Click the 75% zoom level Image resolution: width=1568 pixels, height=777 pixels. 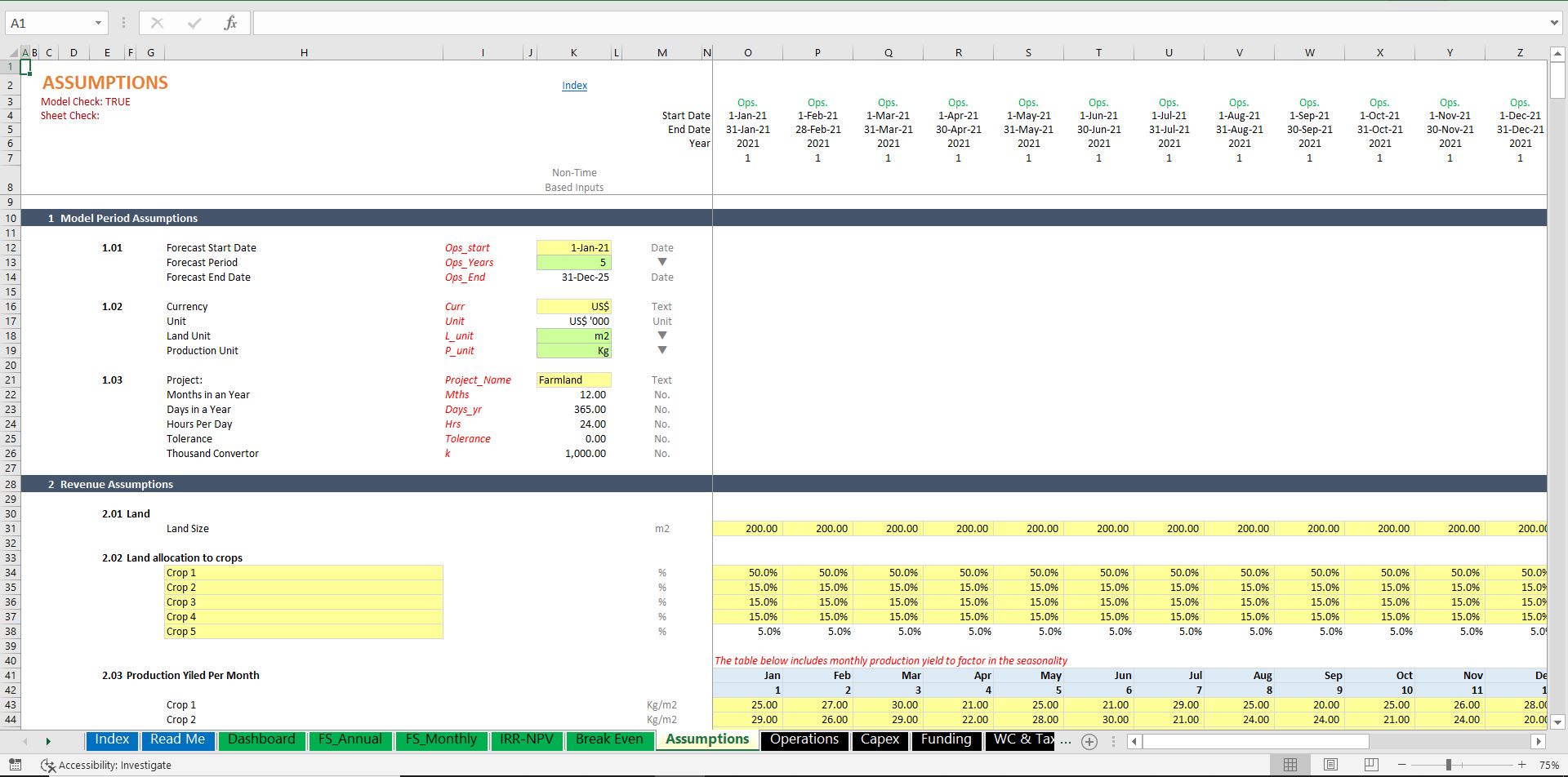(x=1548, y=766)
